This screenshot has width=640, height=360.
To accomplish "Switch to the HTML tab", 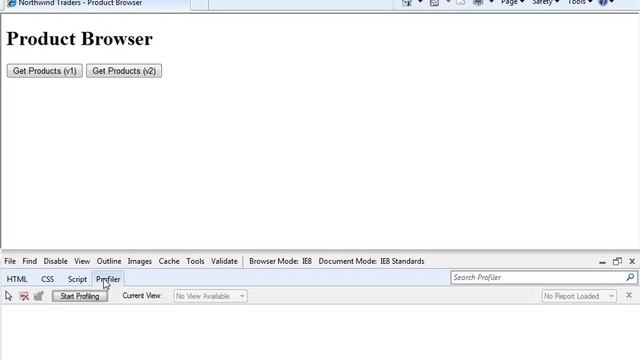I will [x=17, y=279].
